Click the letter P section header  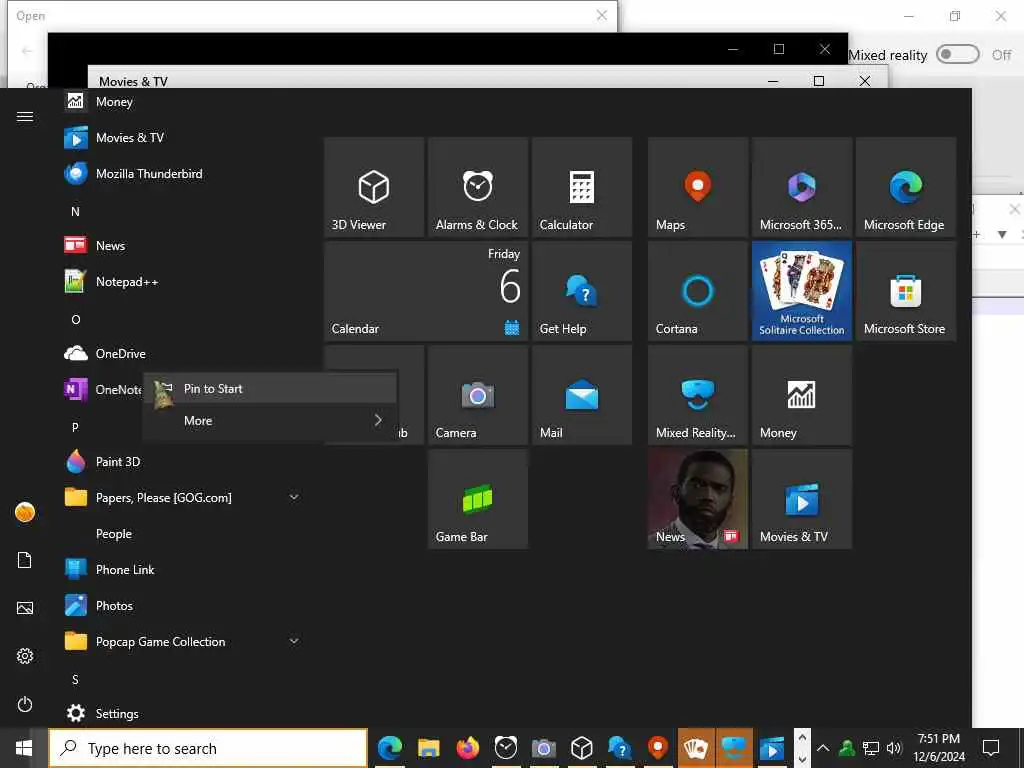75,427
